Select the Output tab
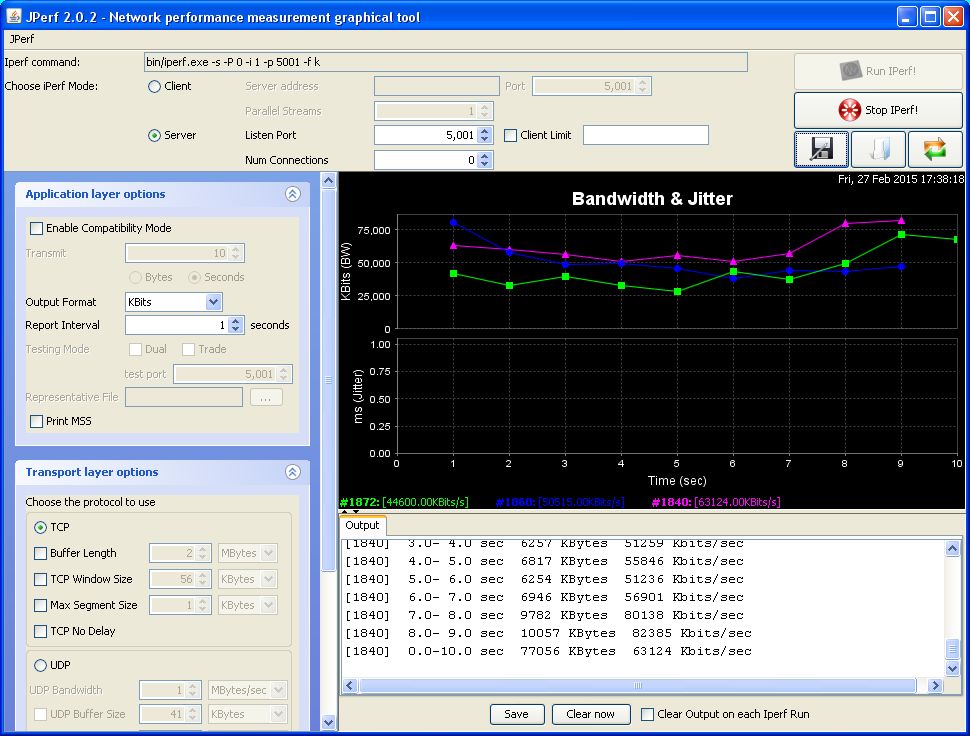Image resolution: width=970 pixels, height=736 pixels. 362,525
